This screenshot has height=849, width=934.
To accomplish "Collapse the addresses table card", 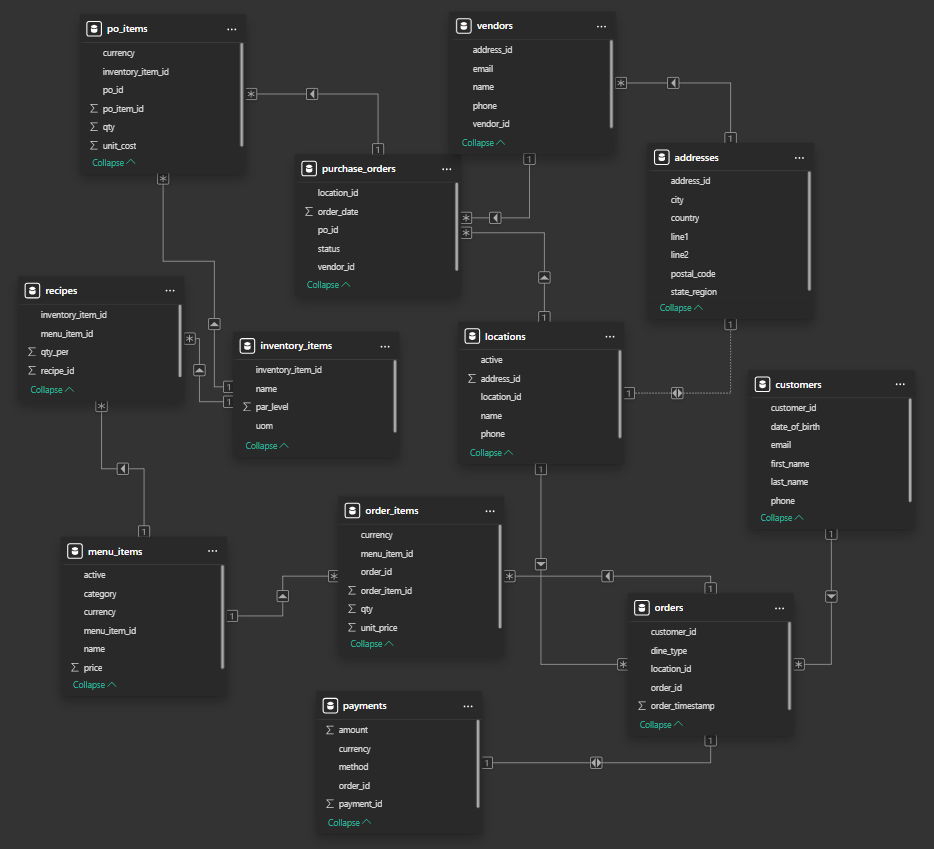I will (x=681, y=308).
